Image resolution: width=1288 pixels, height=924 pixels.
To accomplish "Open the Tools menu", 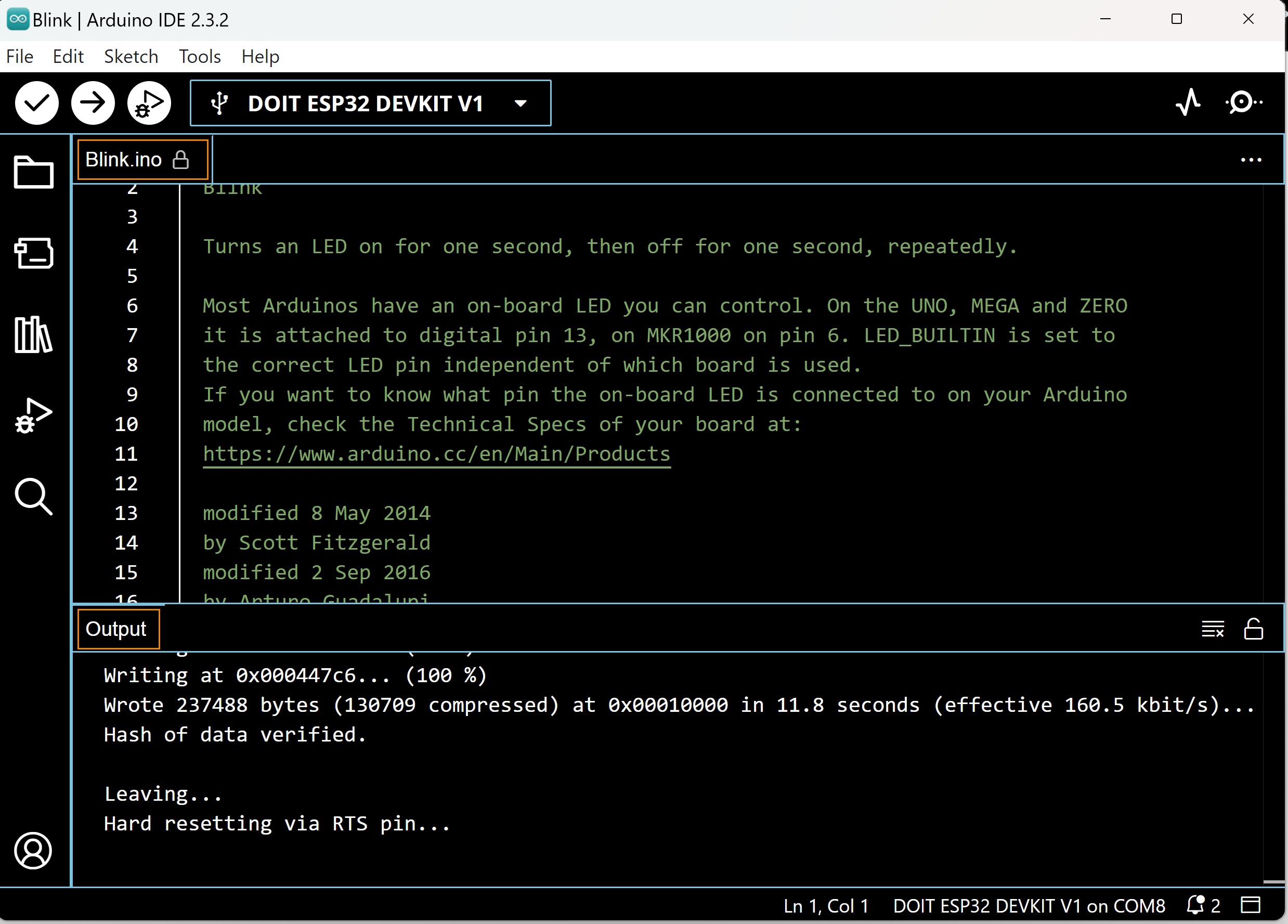I will click(x=199, y=56).
